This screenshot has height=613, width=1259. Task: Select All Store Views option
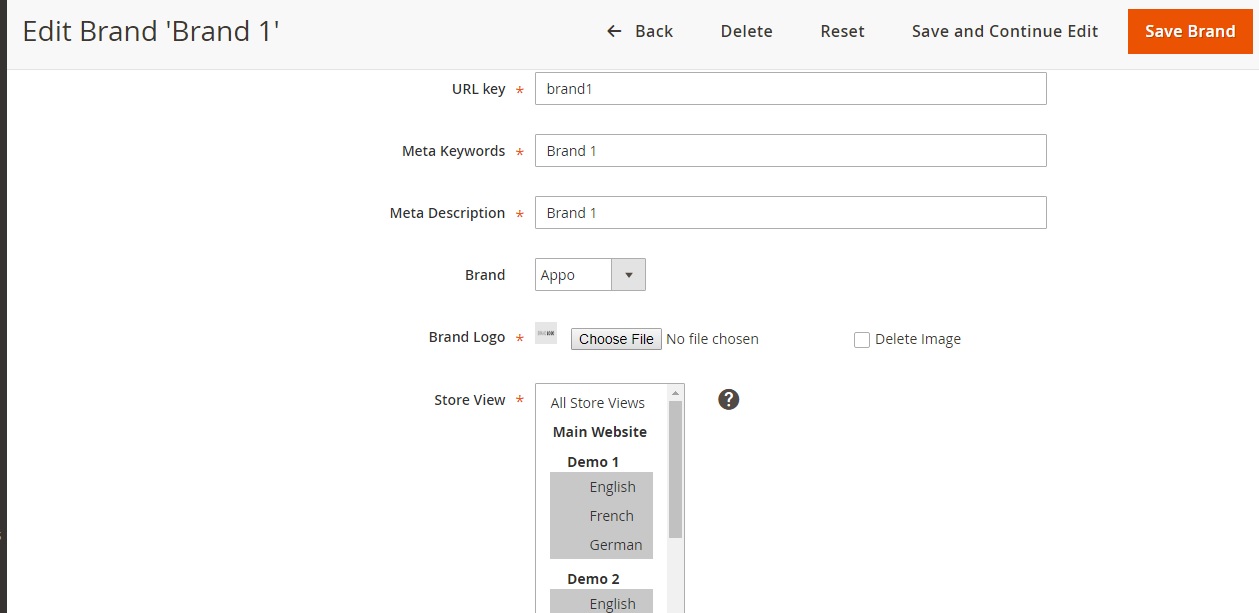(598, 403)
